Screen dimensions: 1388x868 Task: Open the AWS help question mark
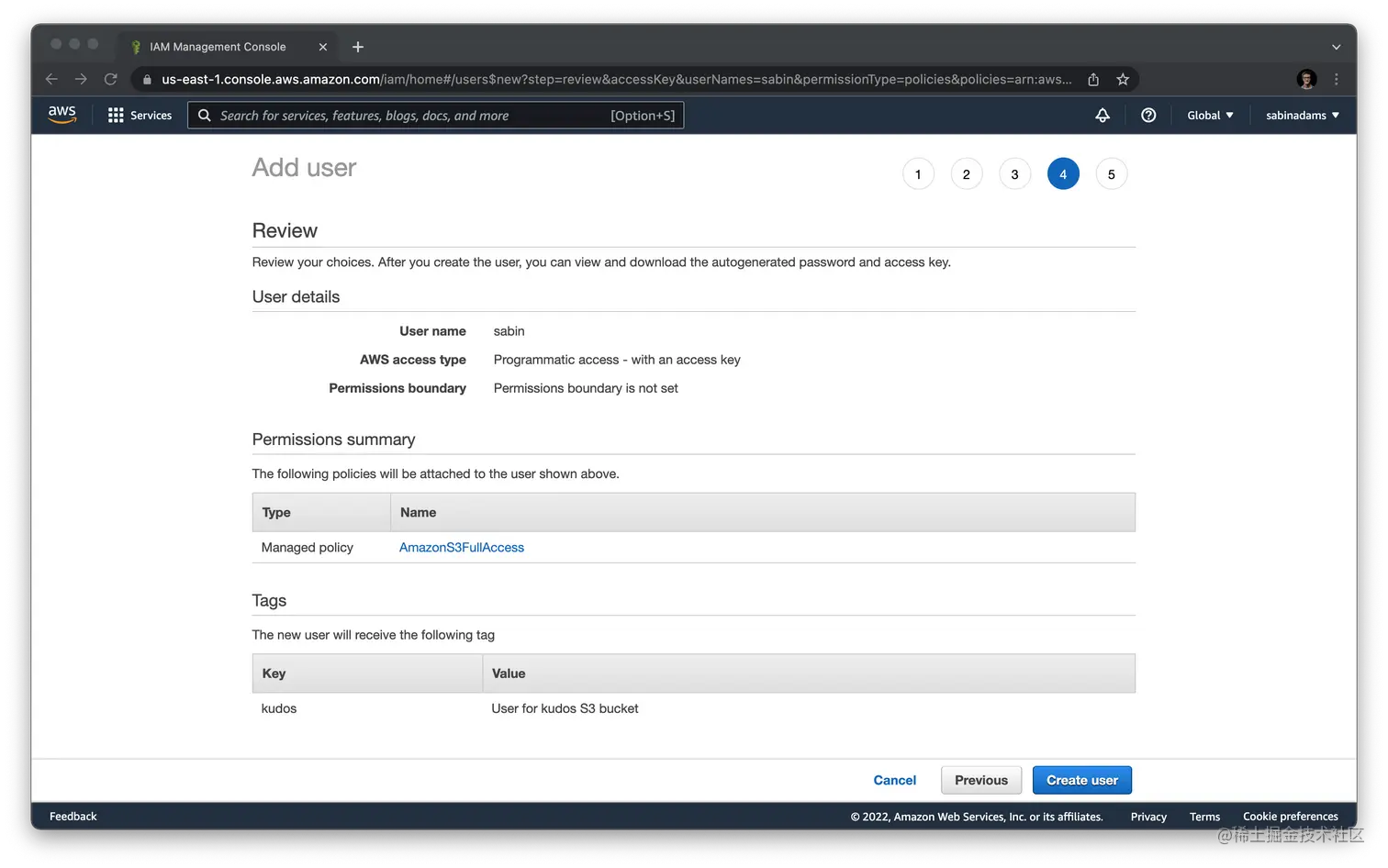pyautogui.click(x=1147, y=115)
